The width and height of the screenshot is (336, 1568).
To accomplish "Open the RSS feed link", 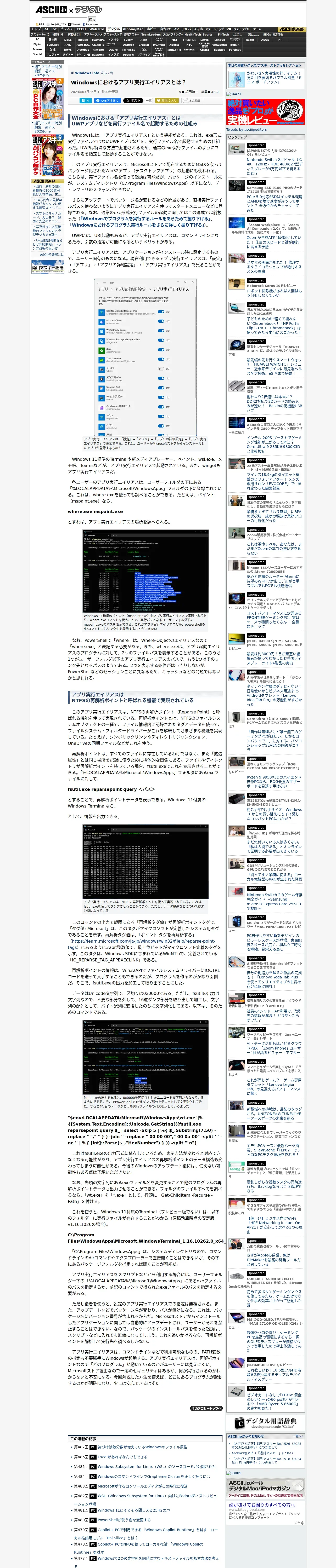I will pos(40,24).
